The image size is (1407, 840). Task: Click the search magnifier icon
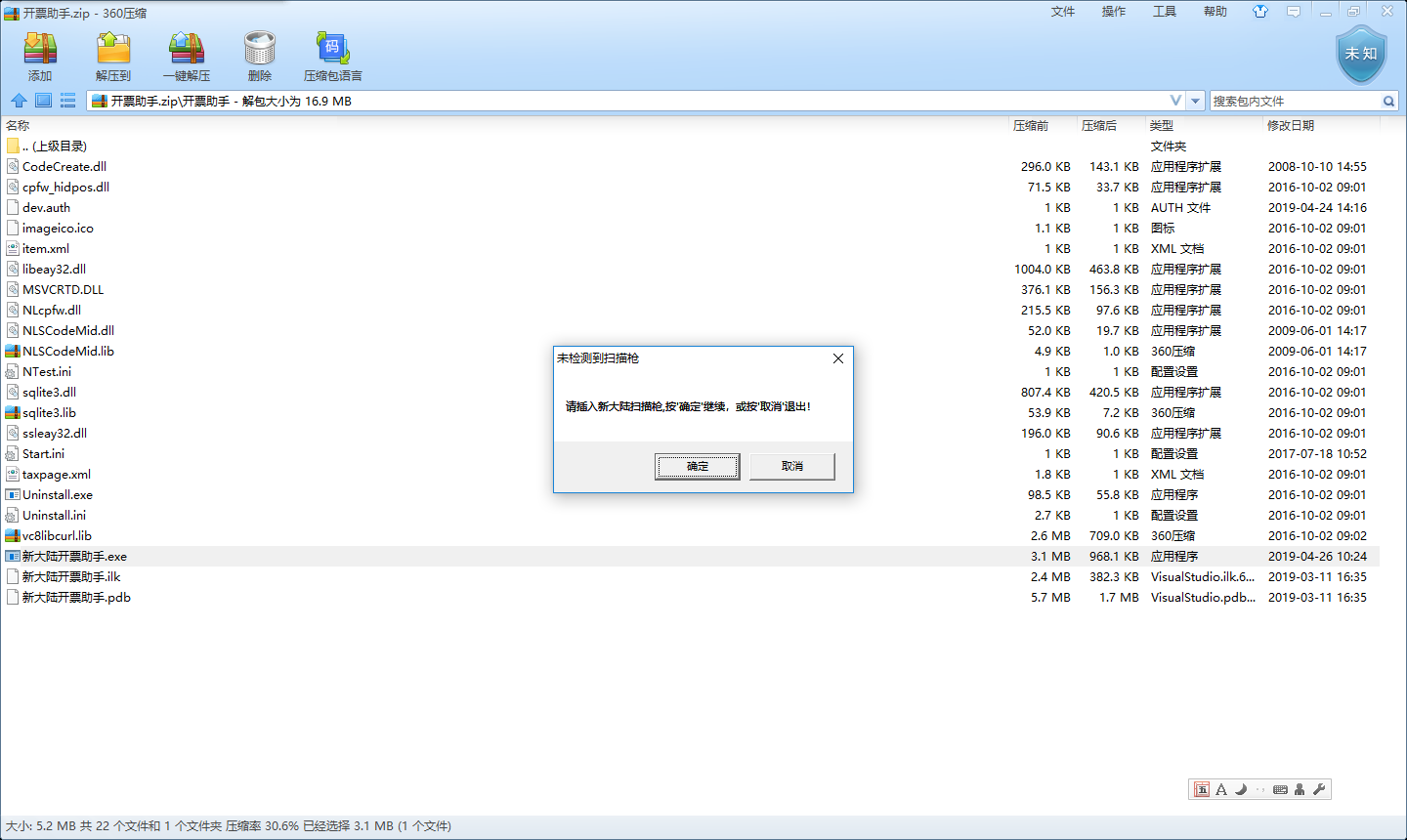tap(1388, 101)
